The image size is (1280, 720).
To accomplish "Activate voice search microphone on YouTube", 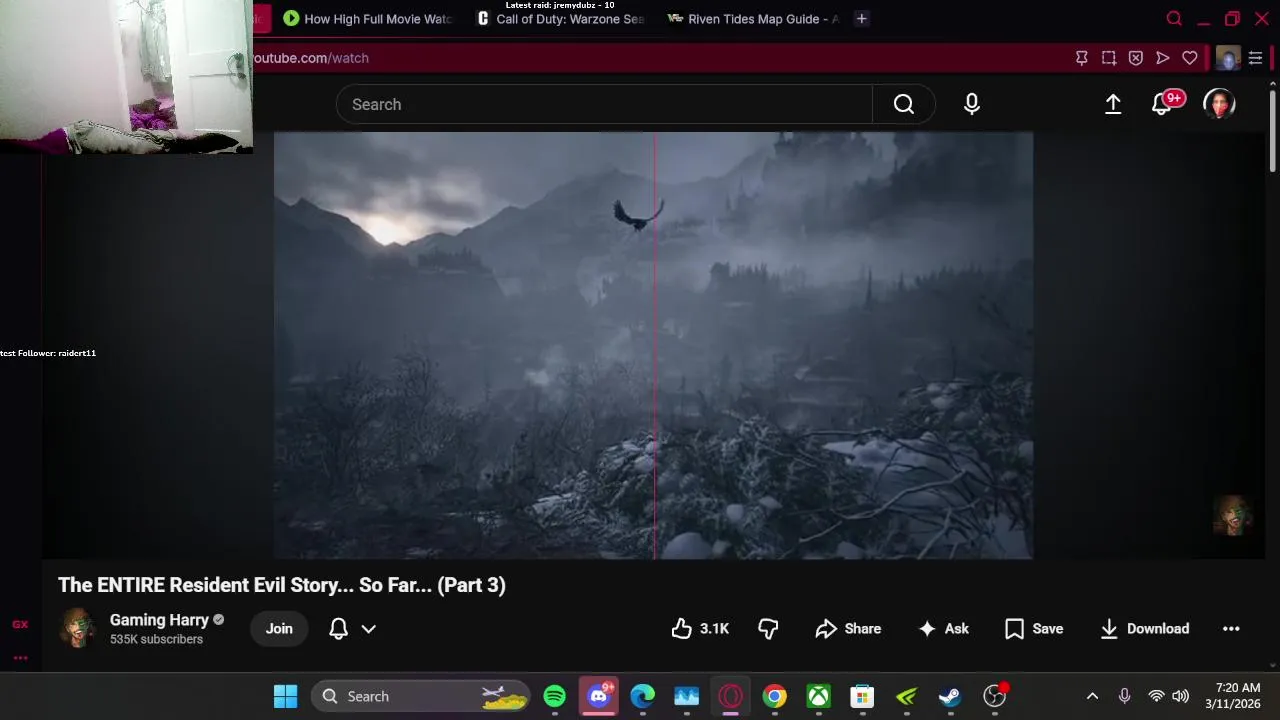I will click(x=972, y=104).
